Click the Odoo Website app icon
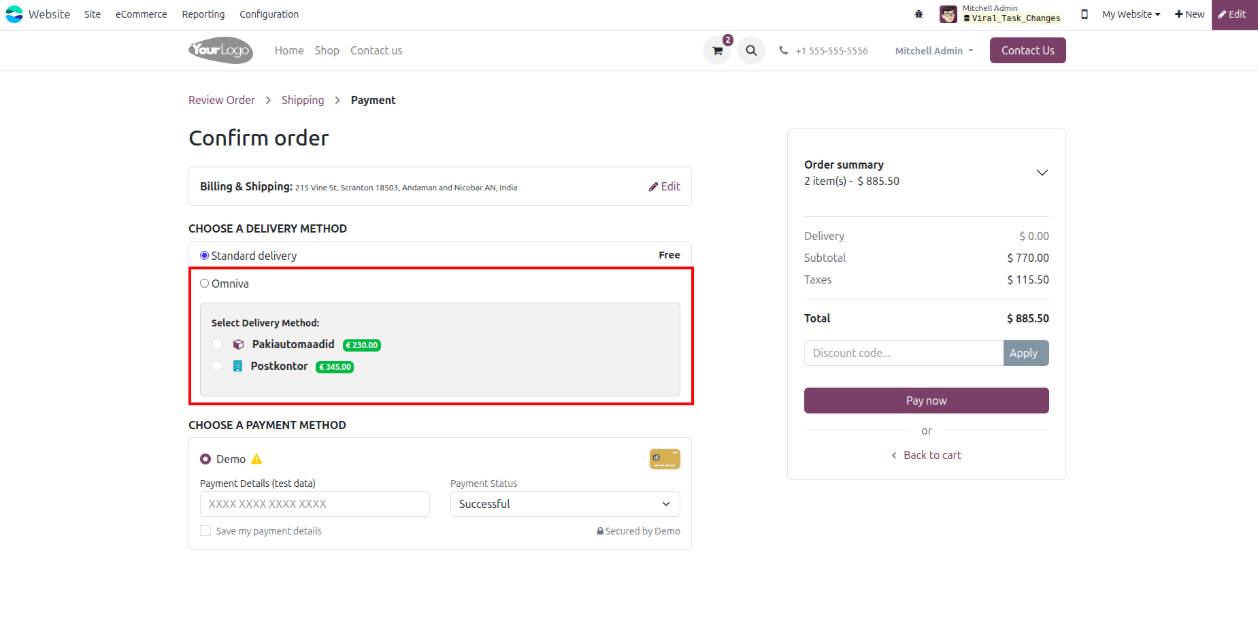Image resolution: width=1258 pixels, height=629 pixels. [x=14, y=15]
